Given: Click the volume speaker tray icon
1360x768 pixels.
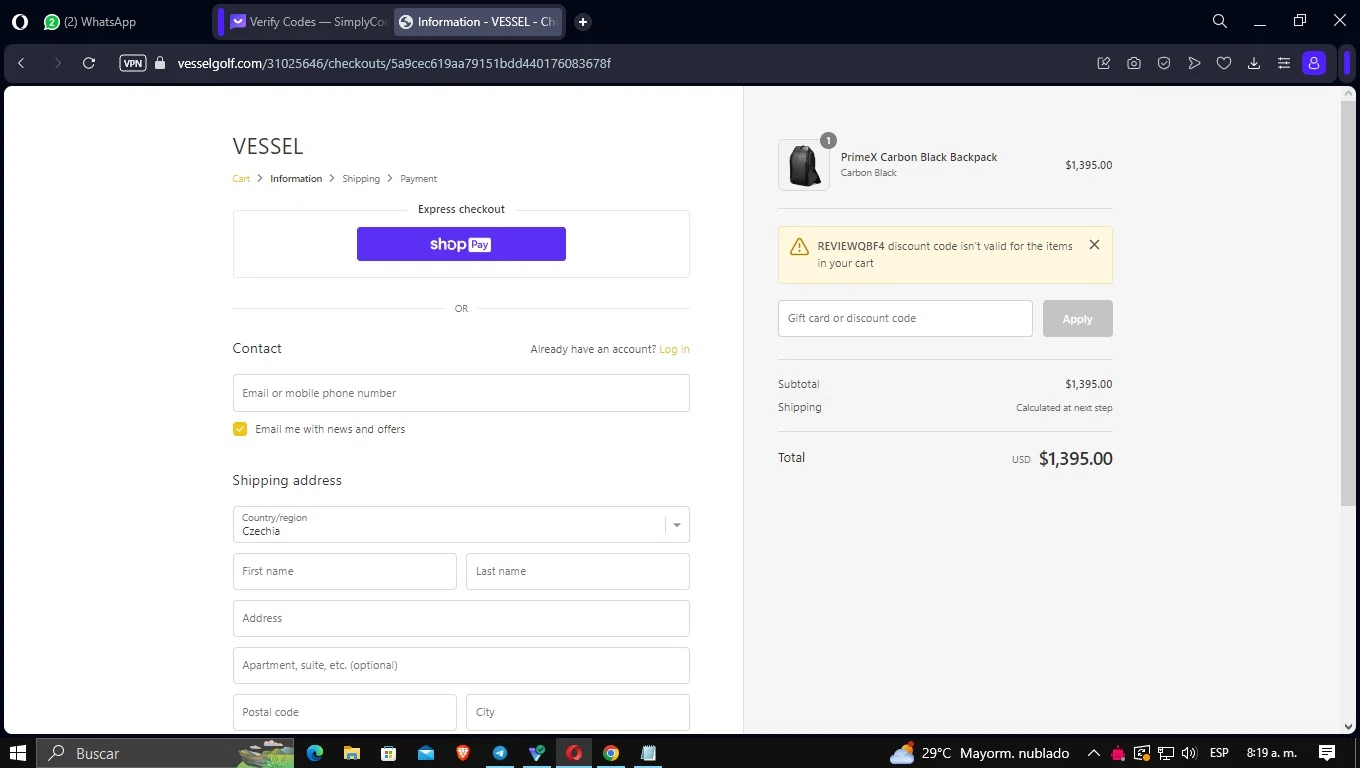Looking at the screenshot, I should [1189, 753].
